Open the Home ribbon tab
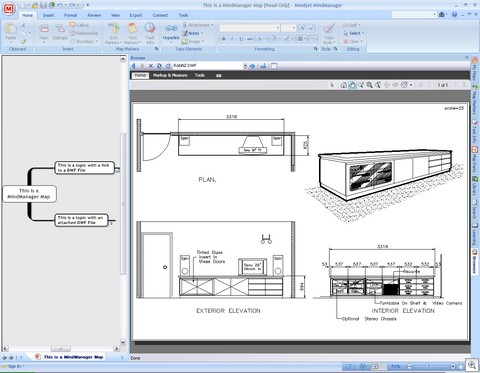This screenshot has width=480, height=373. [27, 15]
